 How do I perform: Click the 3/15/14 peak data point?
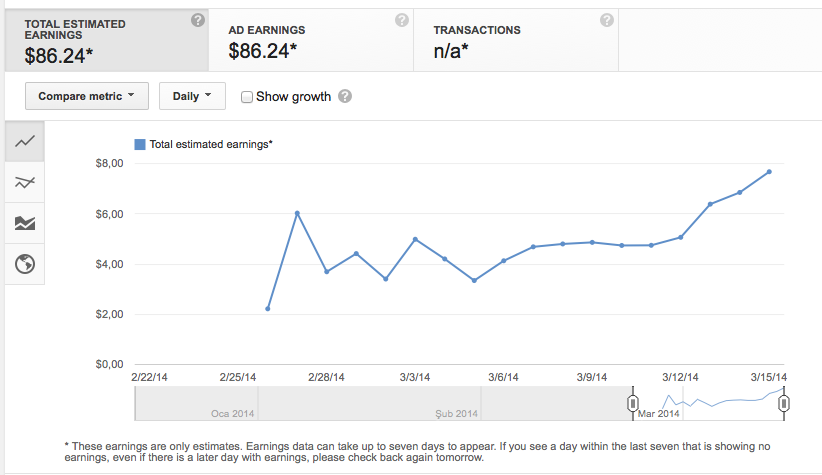click(x=769, y=172)
